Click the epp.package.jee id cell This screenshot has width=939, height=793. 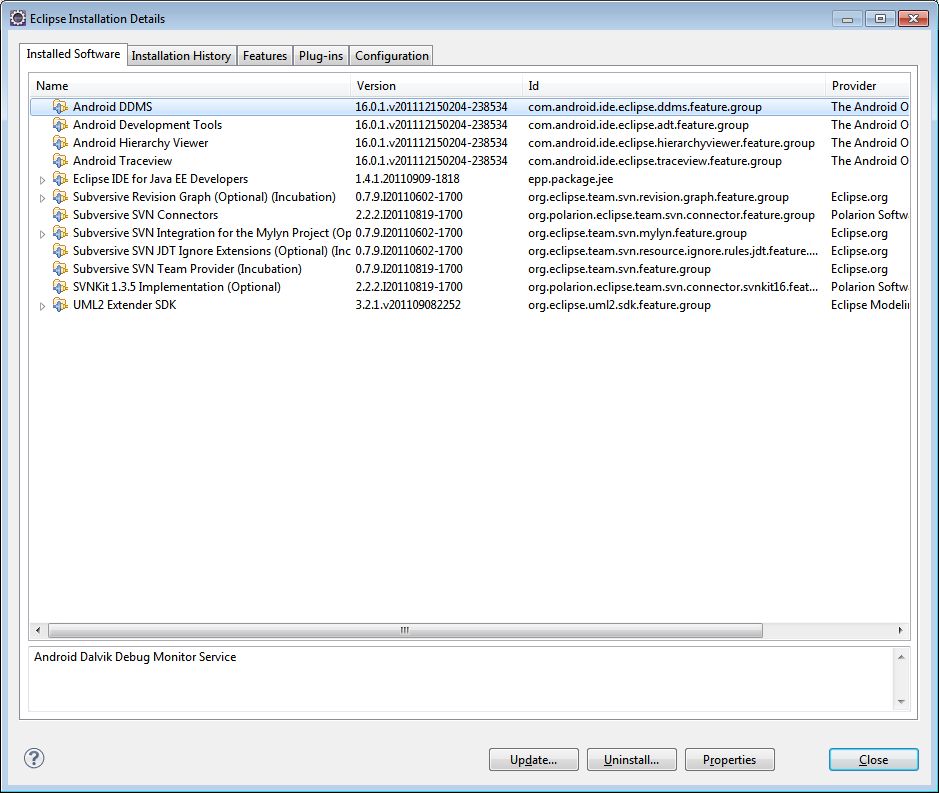571,178
